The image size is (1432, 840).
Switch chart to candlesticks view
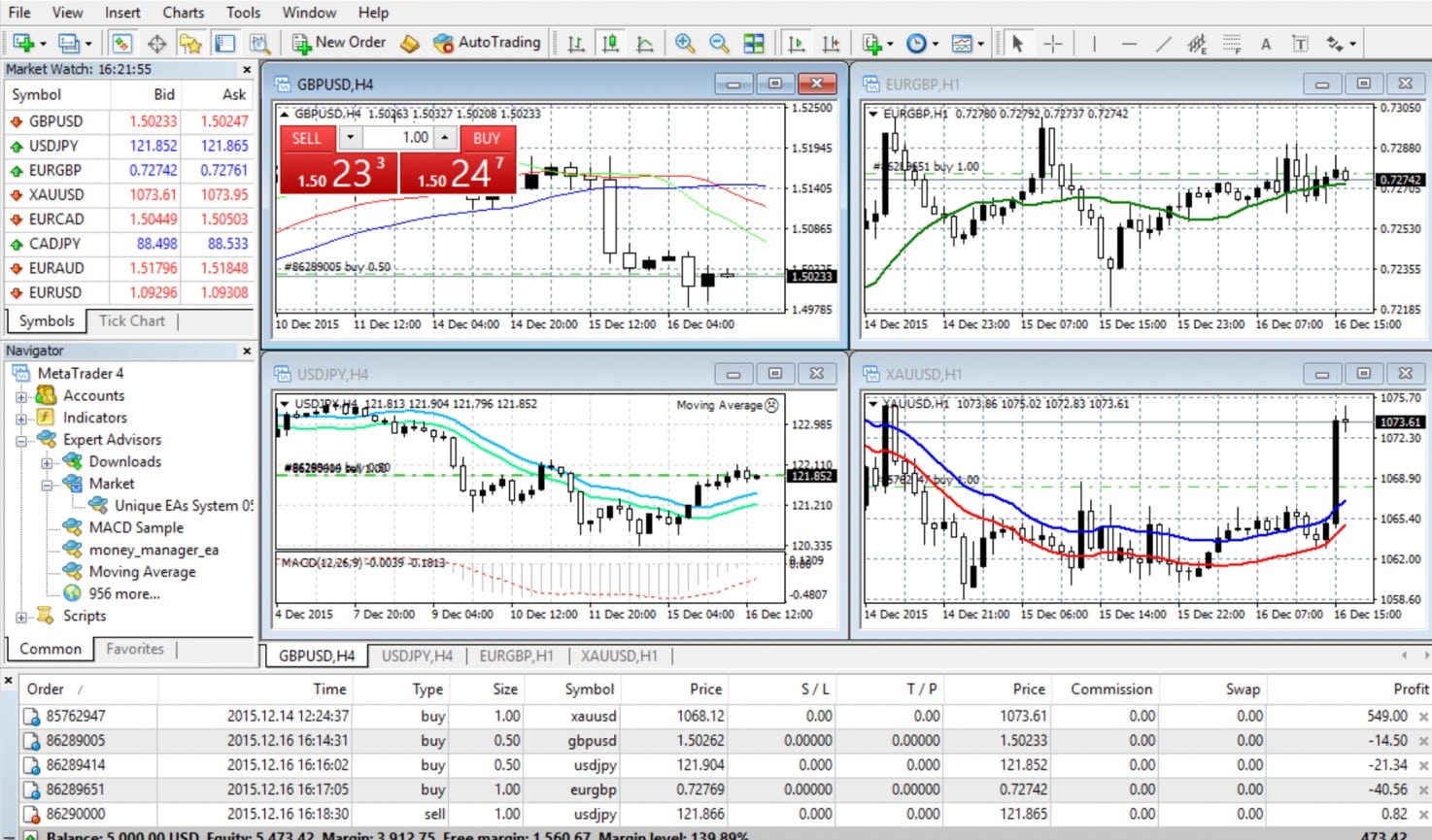(x=610, y=44)
